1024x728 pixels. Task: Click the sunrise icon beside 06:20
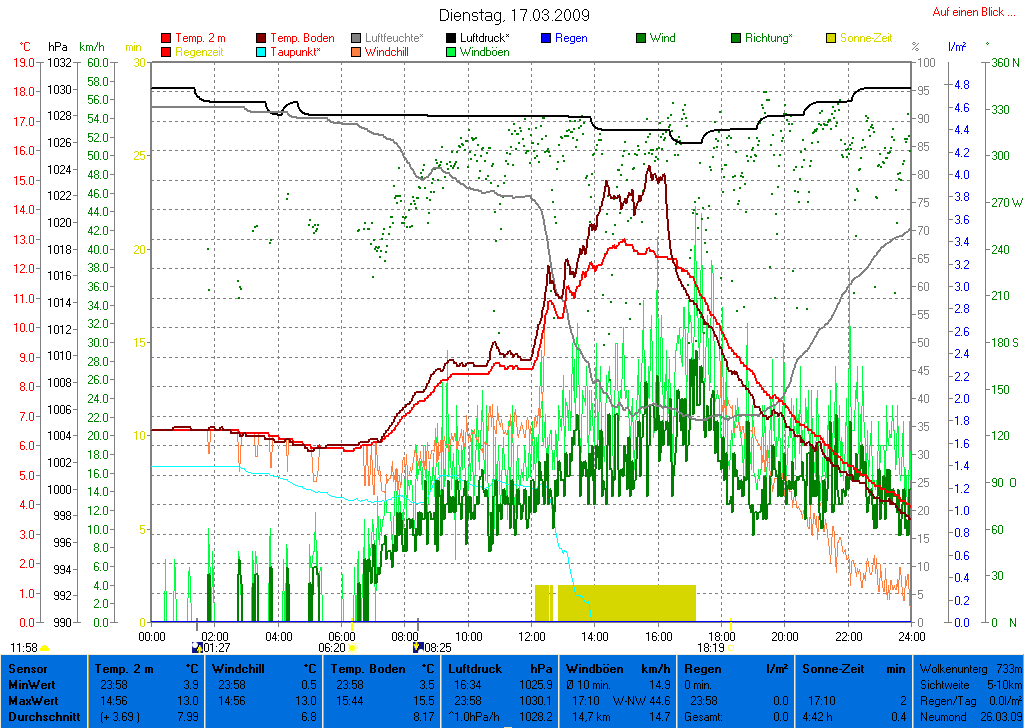pos(352,648)
